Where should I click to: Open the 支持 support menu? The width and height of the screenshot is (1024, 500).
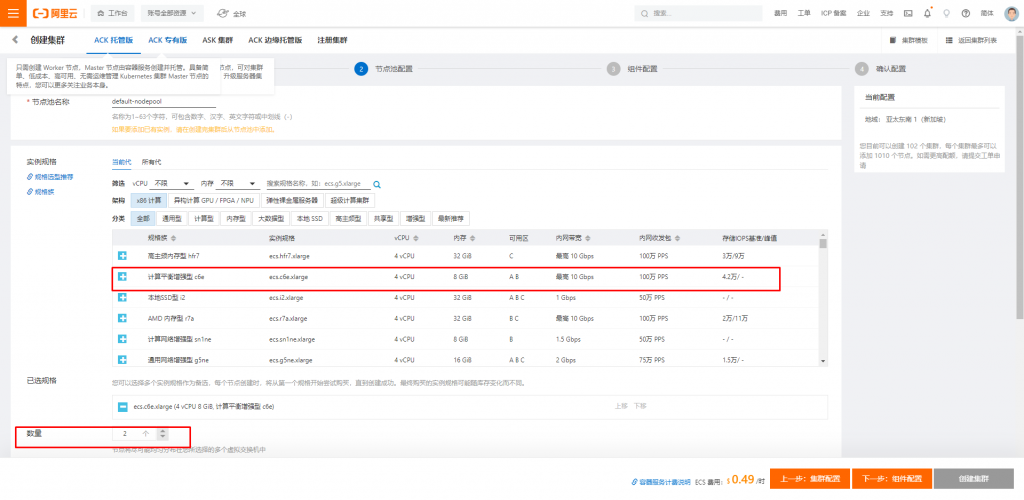[886, 13]
